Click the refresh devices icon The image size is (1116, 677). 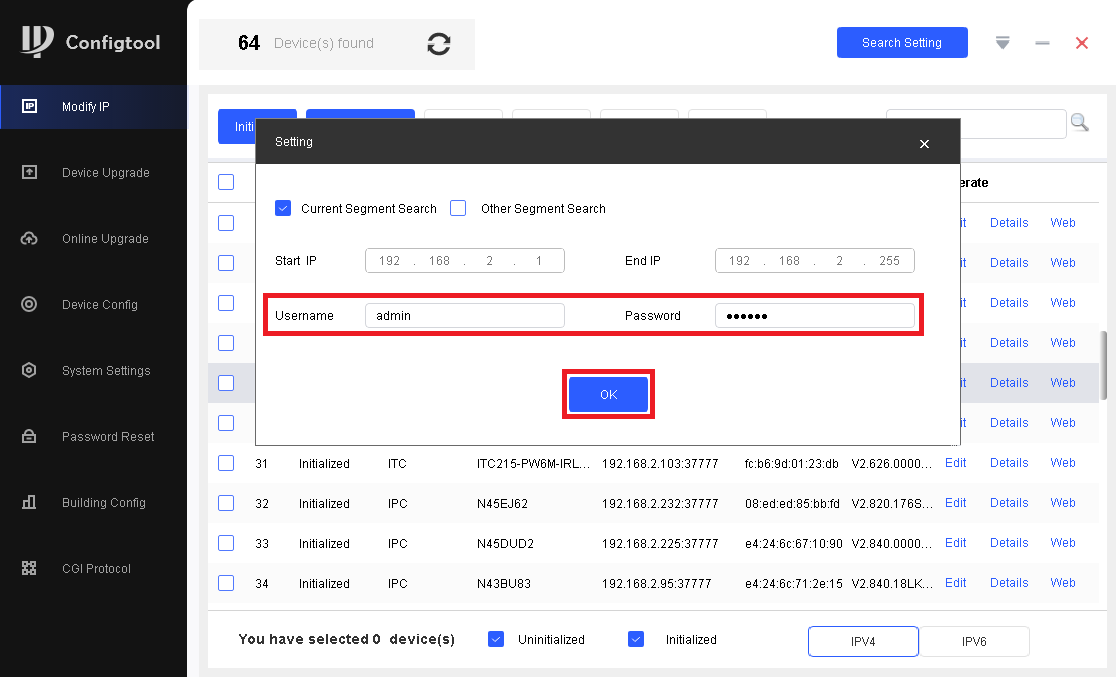point(438,44)
